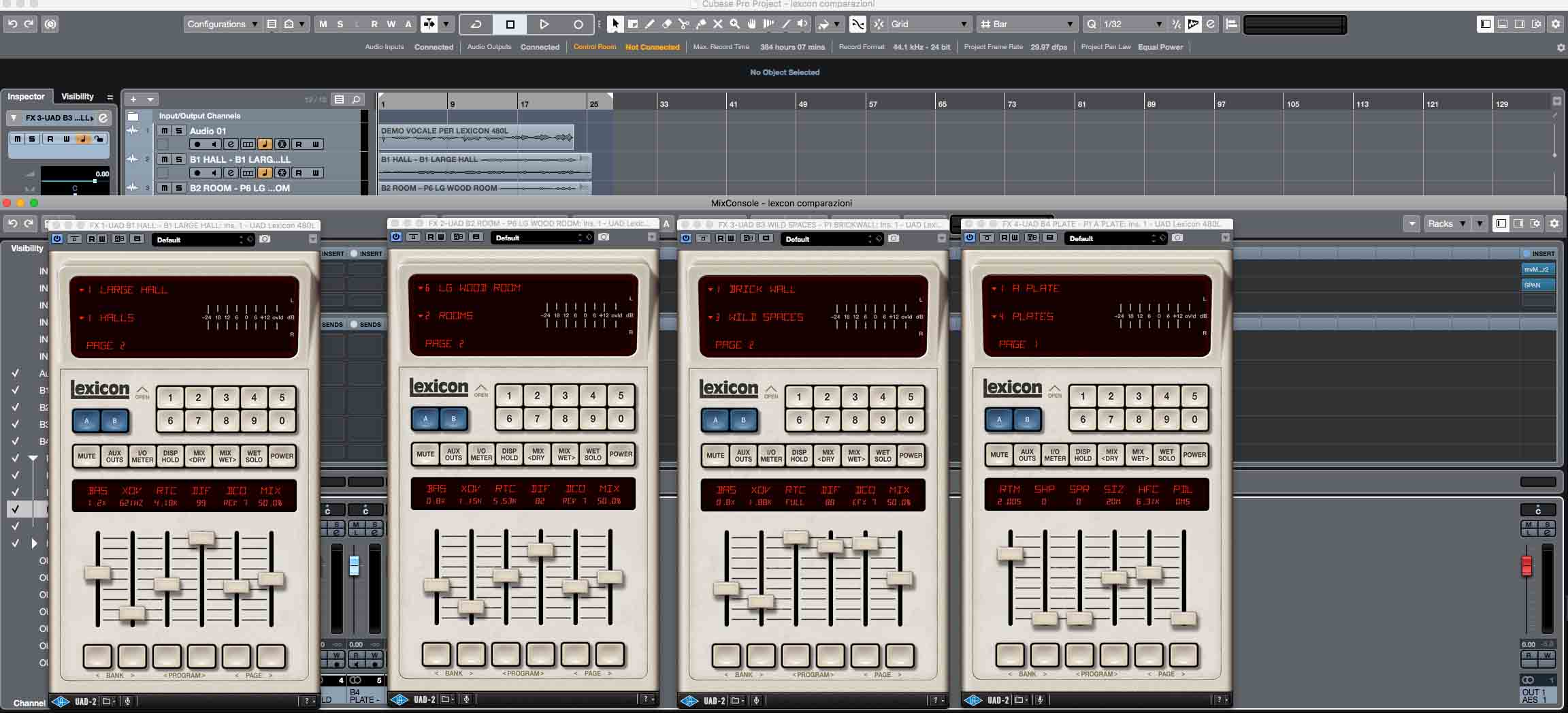Open the Configurations dropdown
Viewport: 1568px width, 713px height.
point(222,25)
